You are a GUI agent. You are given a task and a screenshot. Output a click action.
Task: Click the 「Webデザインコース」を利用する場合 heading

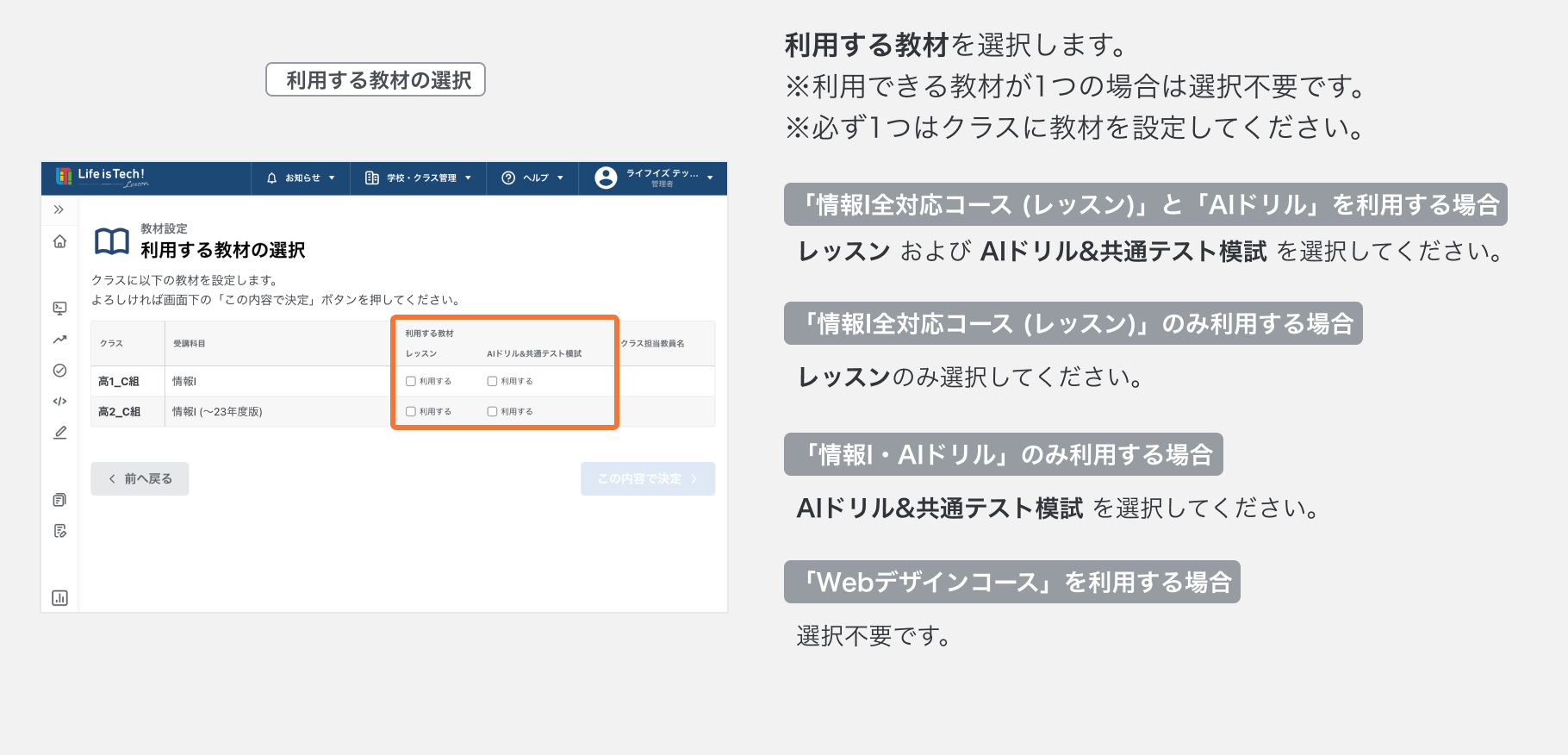click(x=1012, y=582)
